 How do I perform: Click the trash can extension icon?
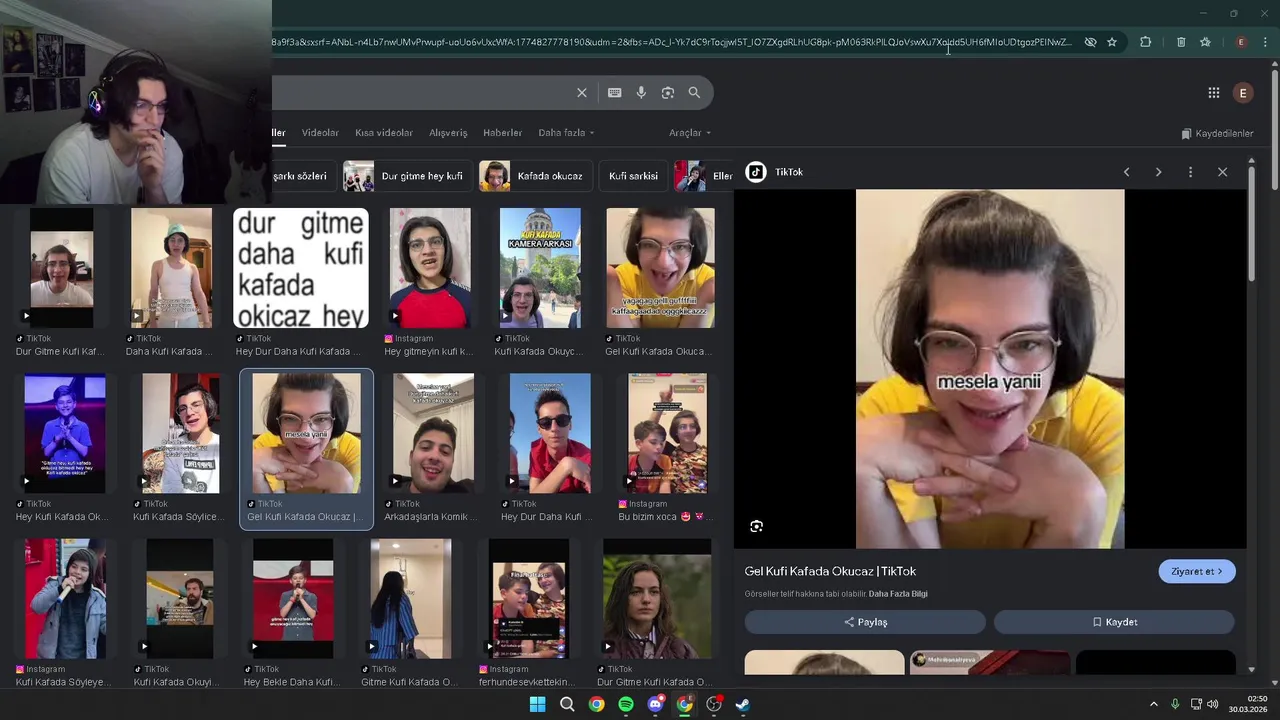point(1181,42)
